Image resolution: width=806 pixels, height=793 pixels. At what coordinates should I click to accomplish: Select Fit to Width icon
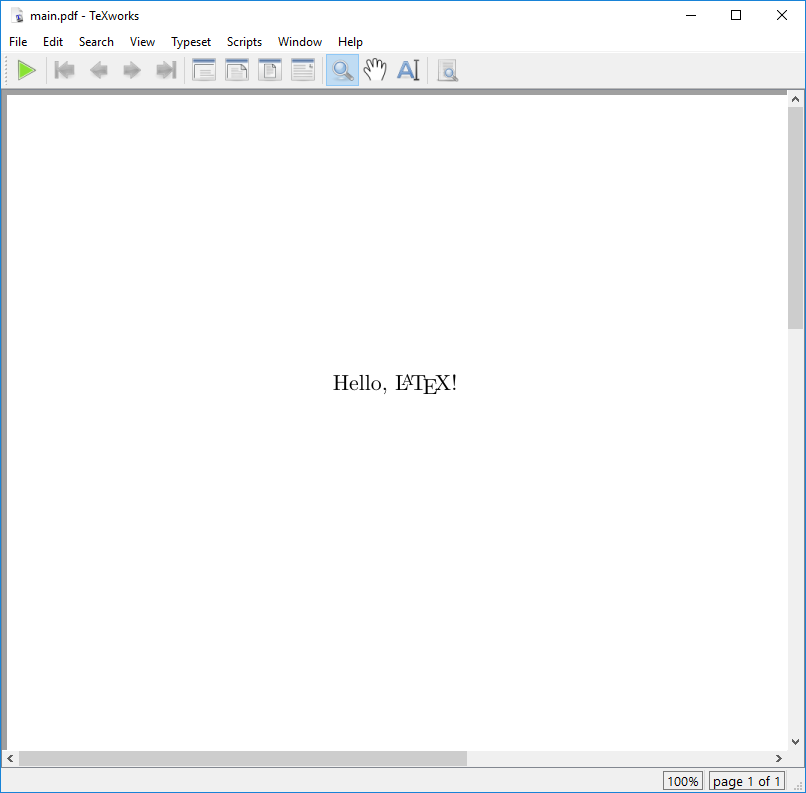[237, 70]
